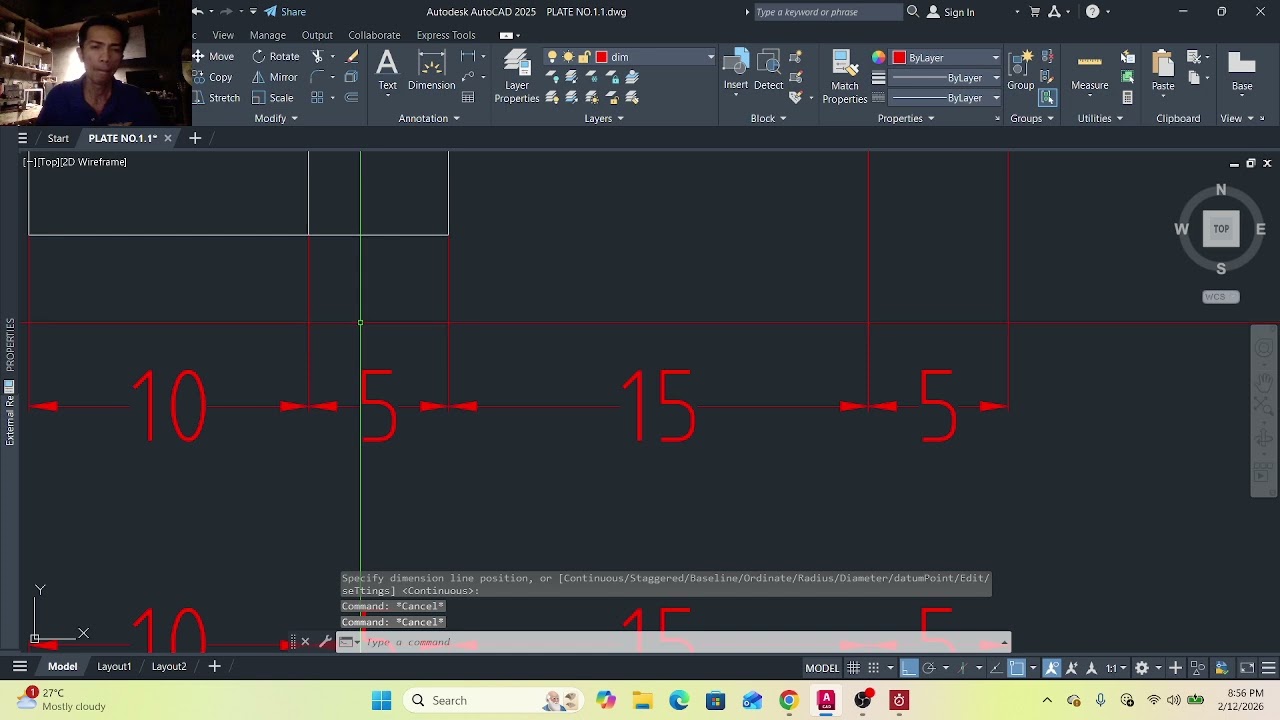Switch to the Layout1 tab

tap(114, 667)
